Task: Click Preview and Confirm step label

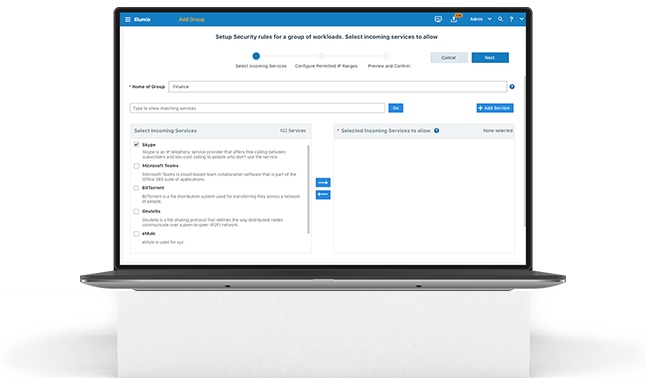Action: [389, 66]
